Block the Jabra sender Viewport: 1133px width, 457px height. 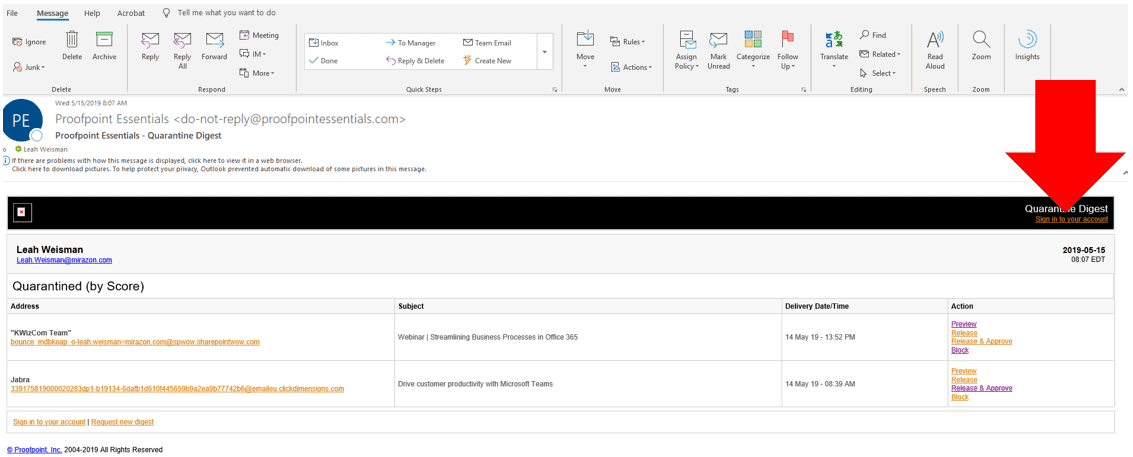960,397
